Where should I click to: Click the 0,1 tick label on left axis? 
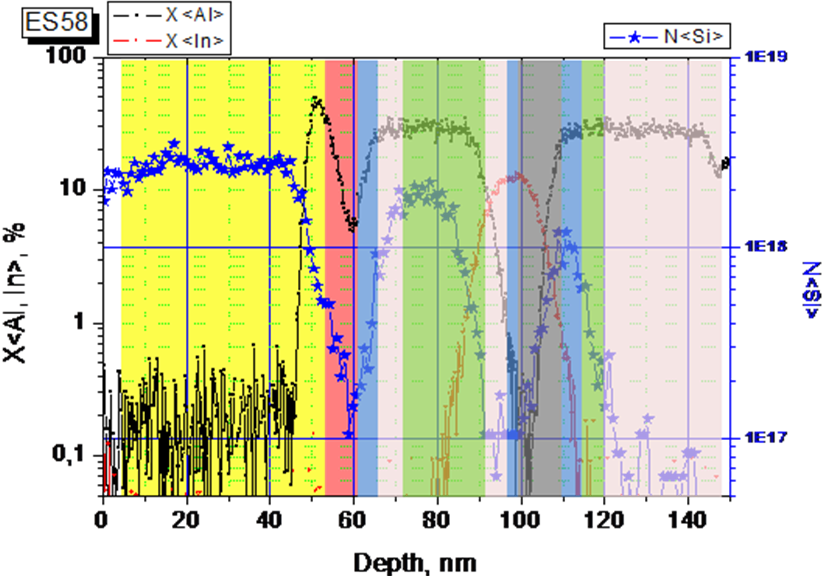tap(68, 456)
